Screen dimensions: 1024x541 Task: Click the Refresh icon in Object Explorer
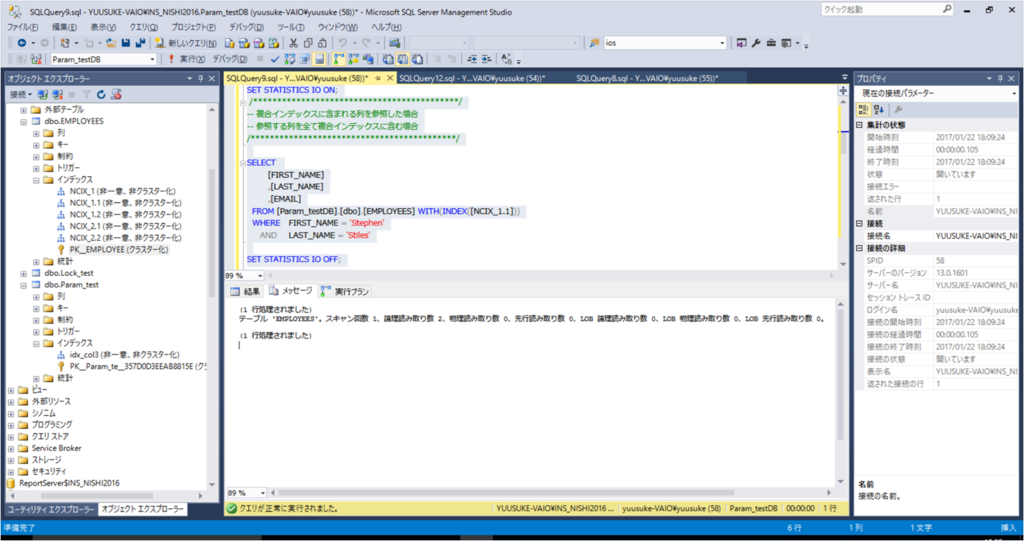pos(101,95)
